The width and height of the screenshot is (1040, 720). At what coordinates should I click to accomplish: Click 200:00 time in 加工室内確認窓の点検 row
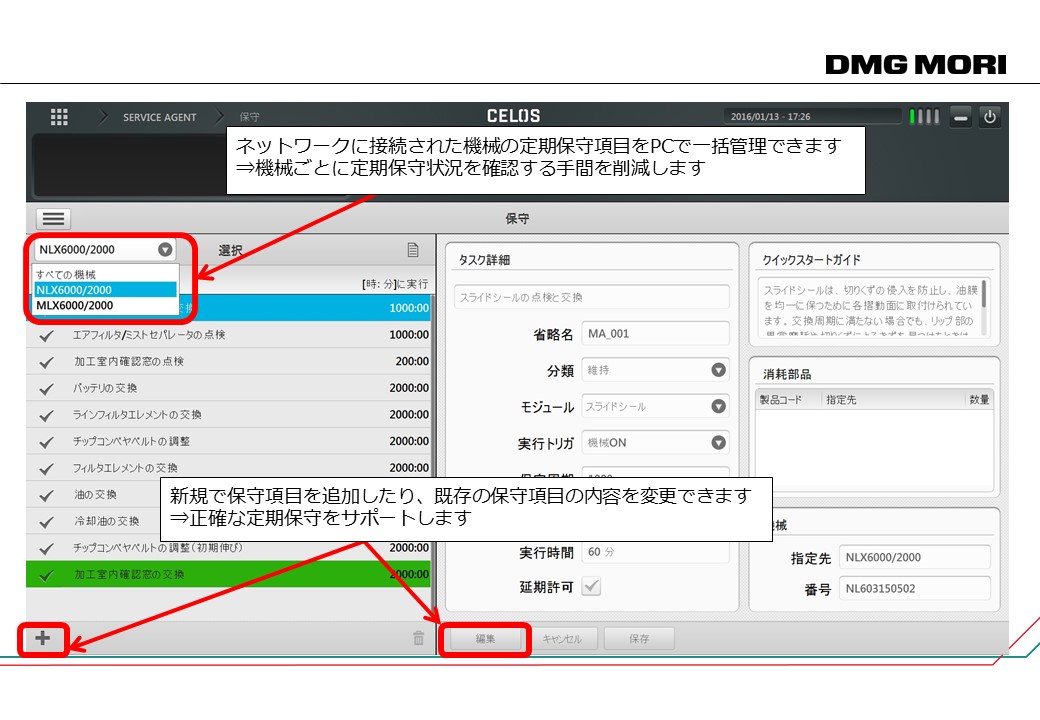point(412,361)
